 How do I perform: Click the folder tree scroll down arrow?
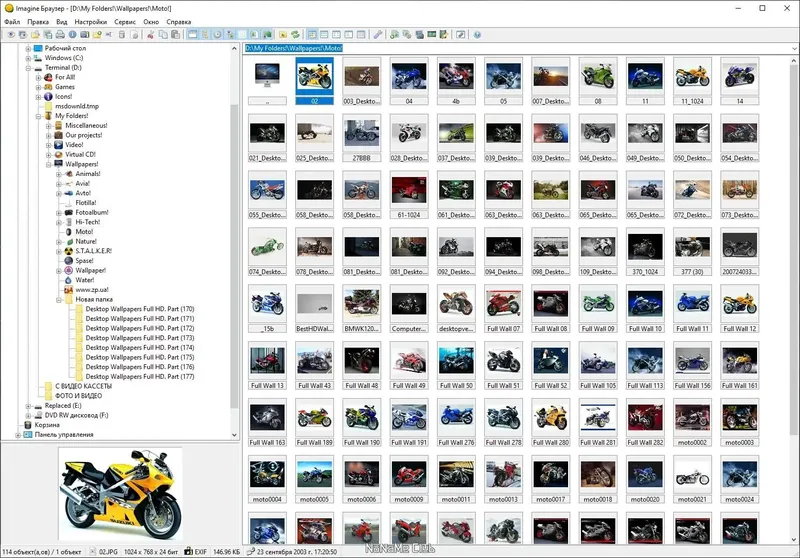tap(235, 435)
